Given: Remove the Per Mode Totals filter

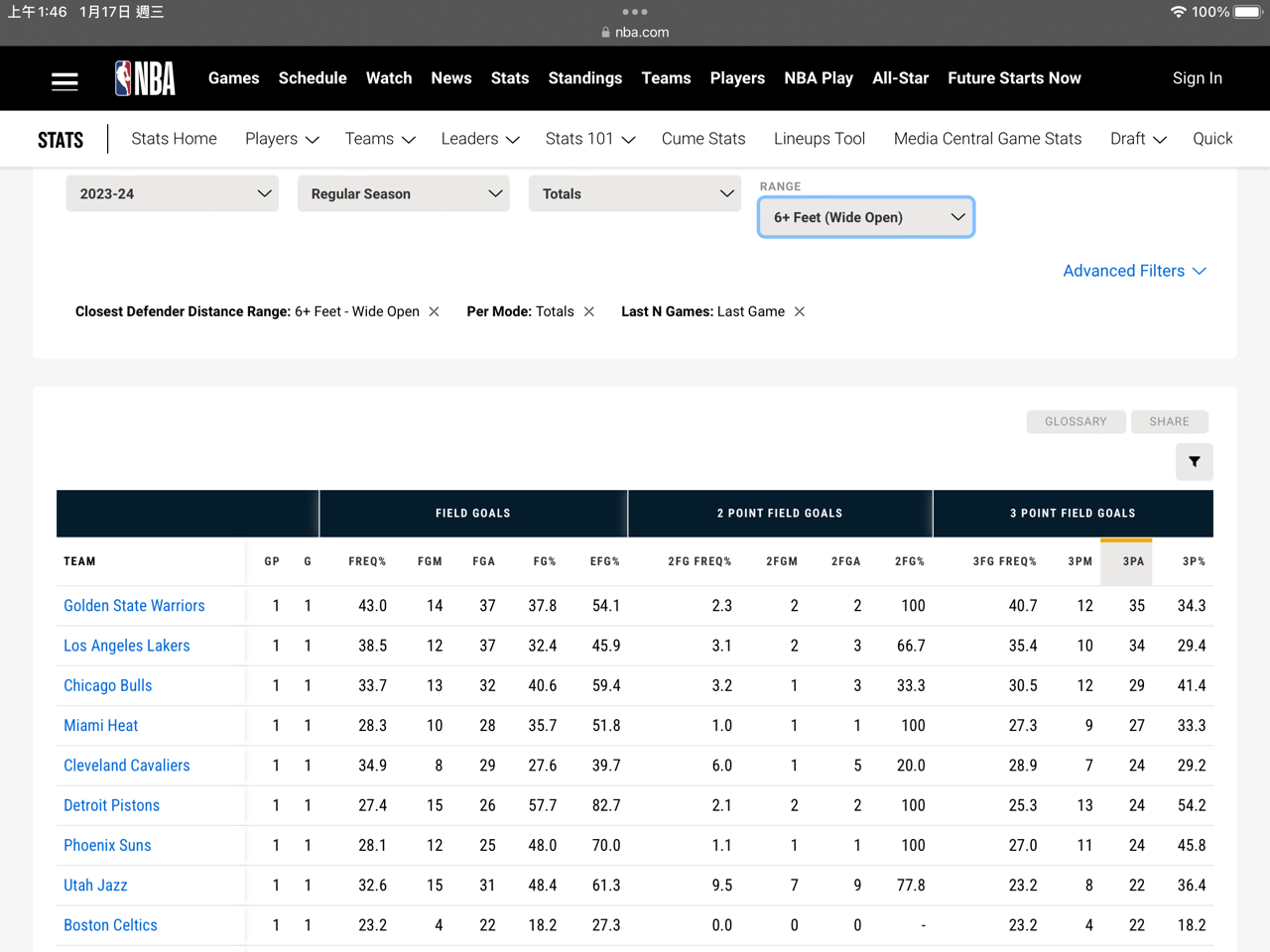Looking at the screenshot, I should point(589,311).
